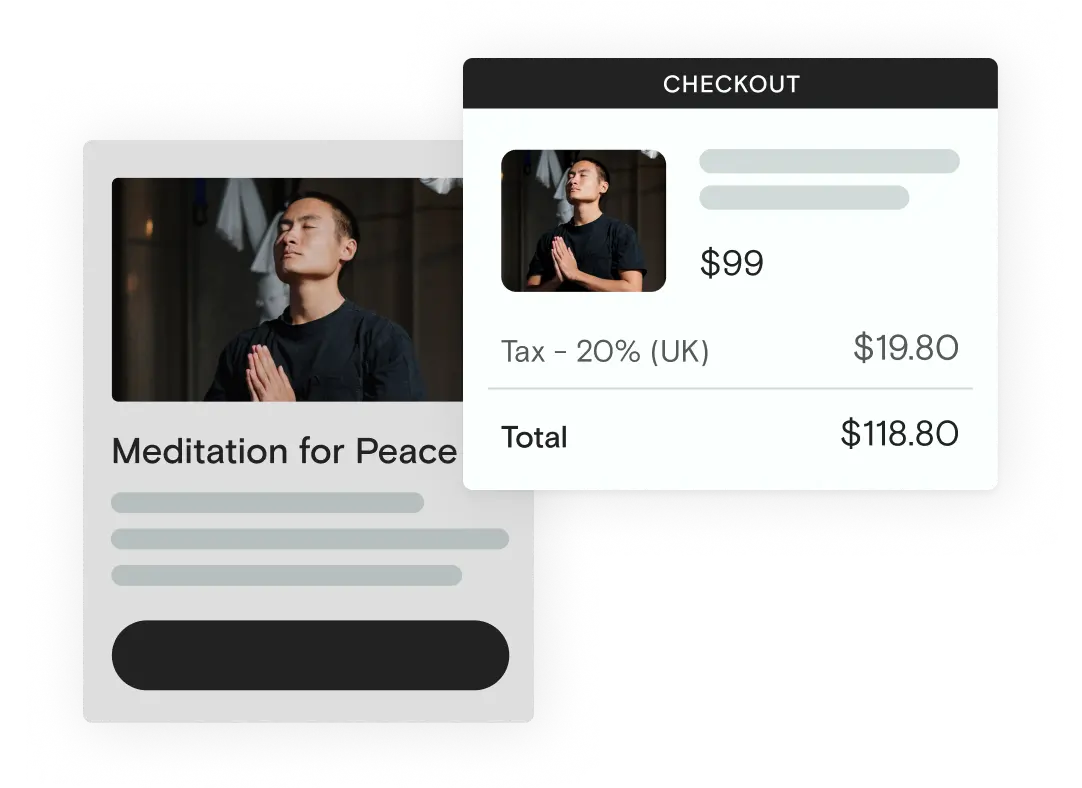
Task: Click the $19.80 tax amount
Action: click(x=906, y=347)
